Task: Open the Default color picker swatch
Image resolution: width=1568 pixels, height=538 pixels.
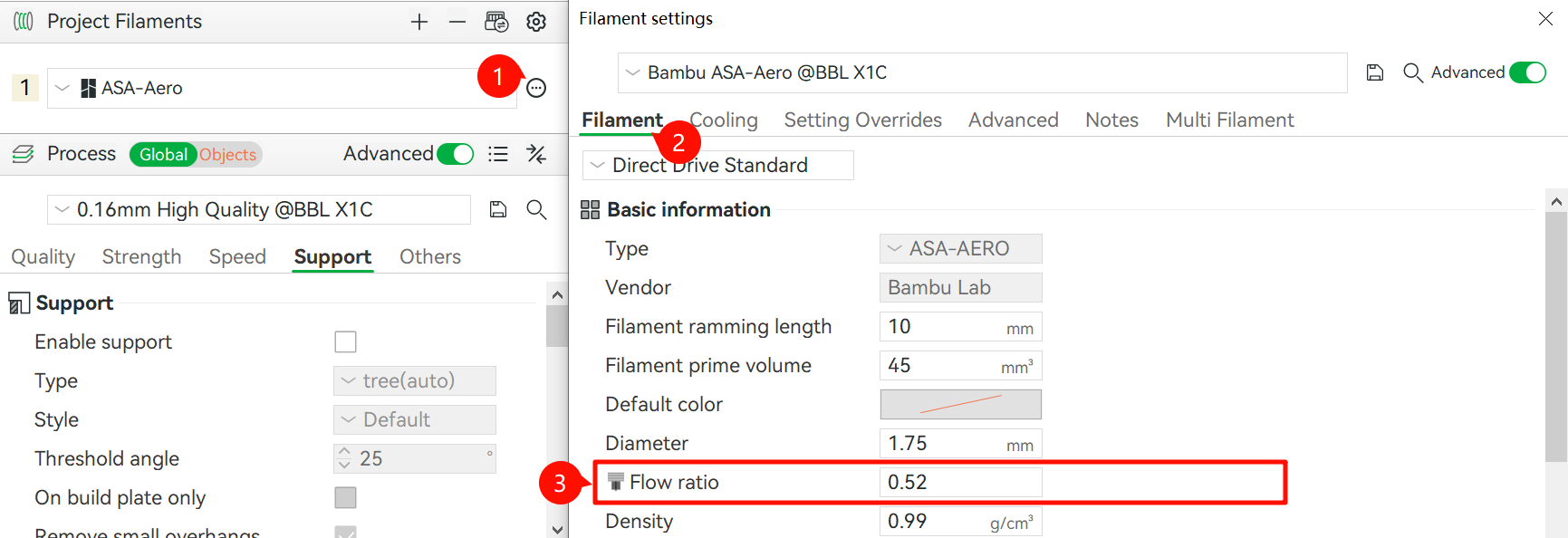Action: point(960,404)
